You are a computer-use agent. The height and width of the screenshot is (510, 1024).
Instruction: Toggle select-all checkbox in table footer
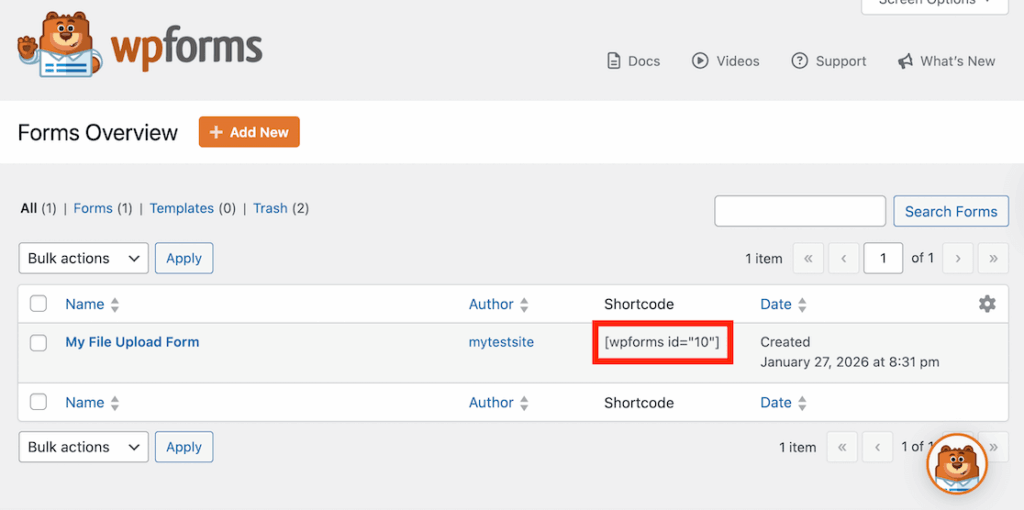click(x=39, y=402)
